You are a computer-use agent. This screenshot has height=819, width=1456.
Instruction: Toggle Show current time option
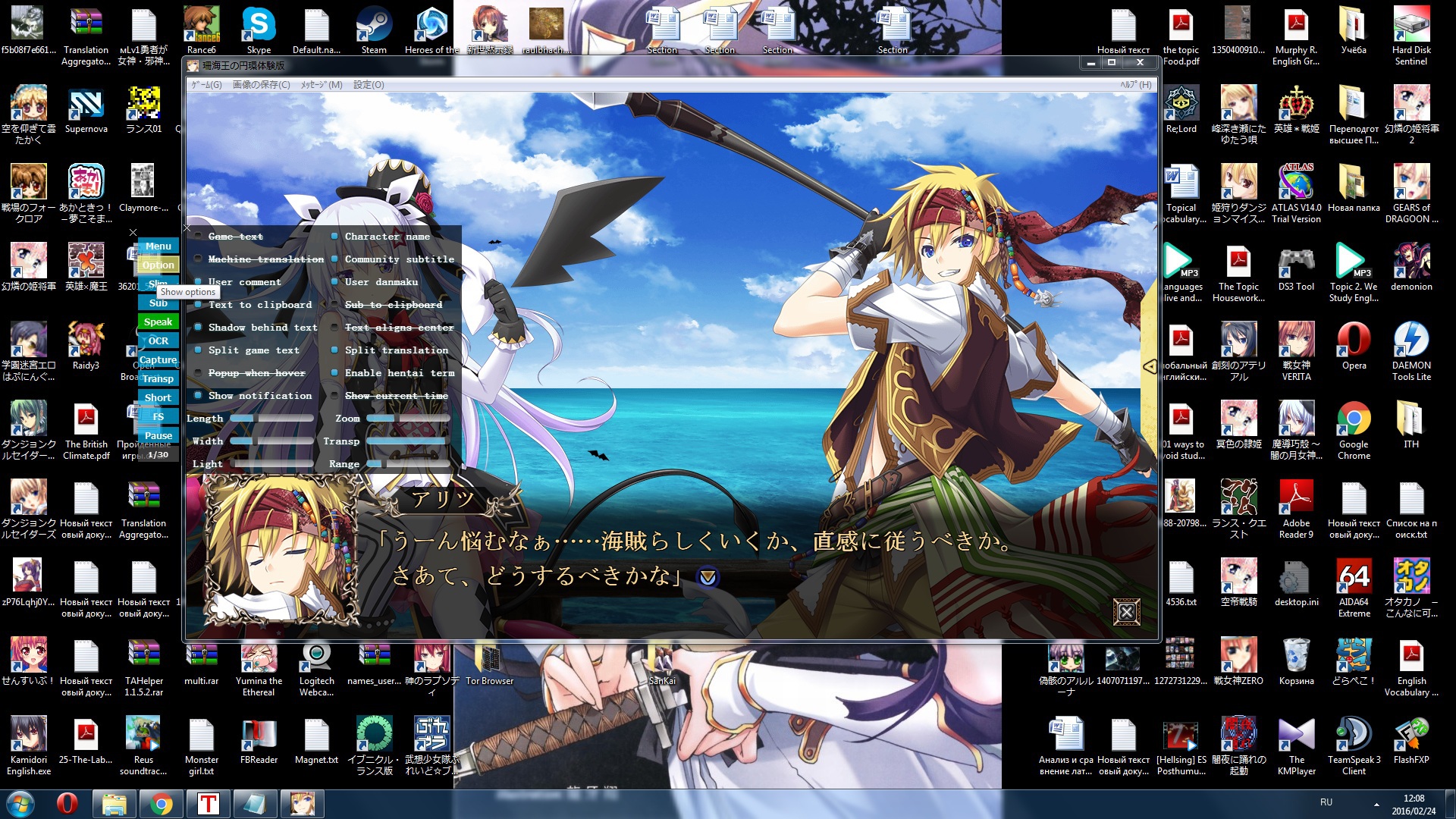(x=334, y=396)
